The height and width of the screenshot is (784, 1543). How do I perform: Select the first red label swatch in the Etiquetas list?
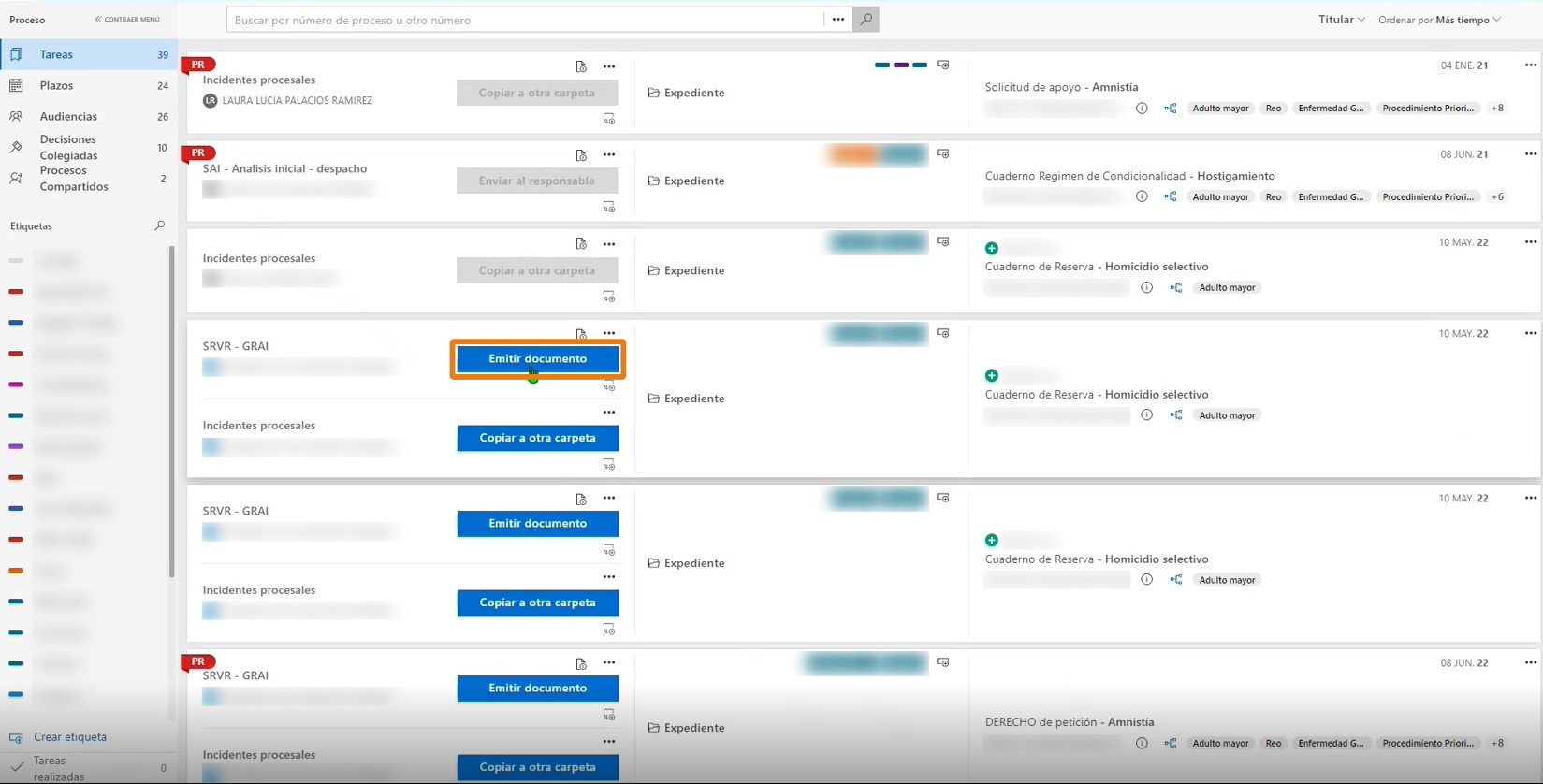[16, 292]
